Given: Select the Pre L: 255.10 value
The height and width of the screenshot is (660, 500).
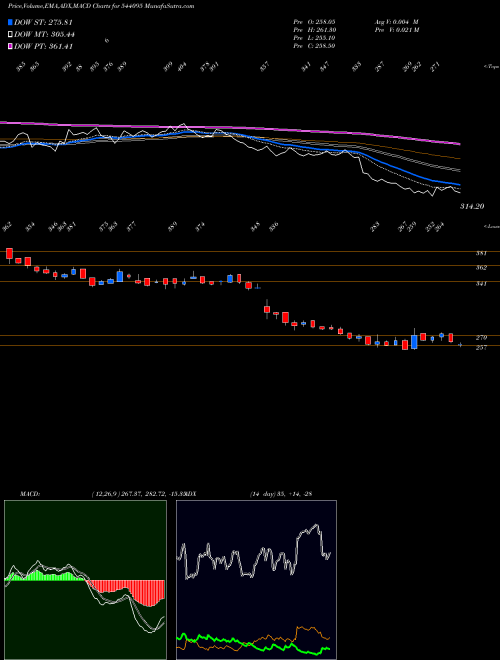Looking at the screenshot, I should point(314,38).
